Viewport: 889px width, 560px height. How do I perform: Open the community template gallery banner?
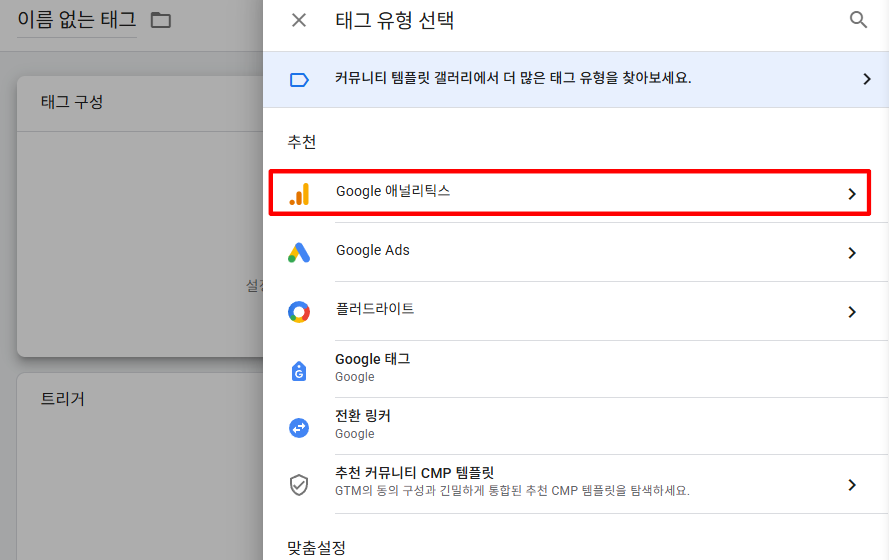(575, 79)
